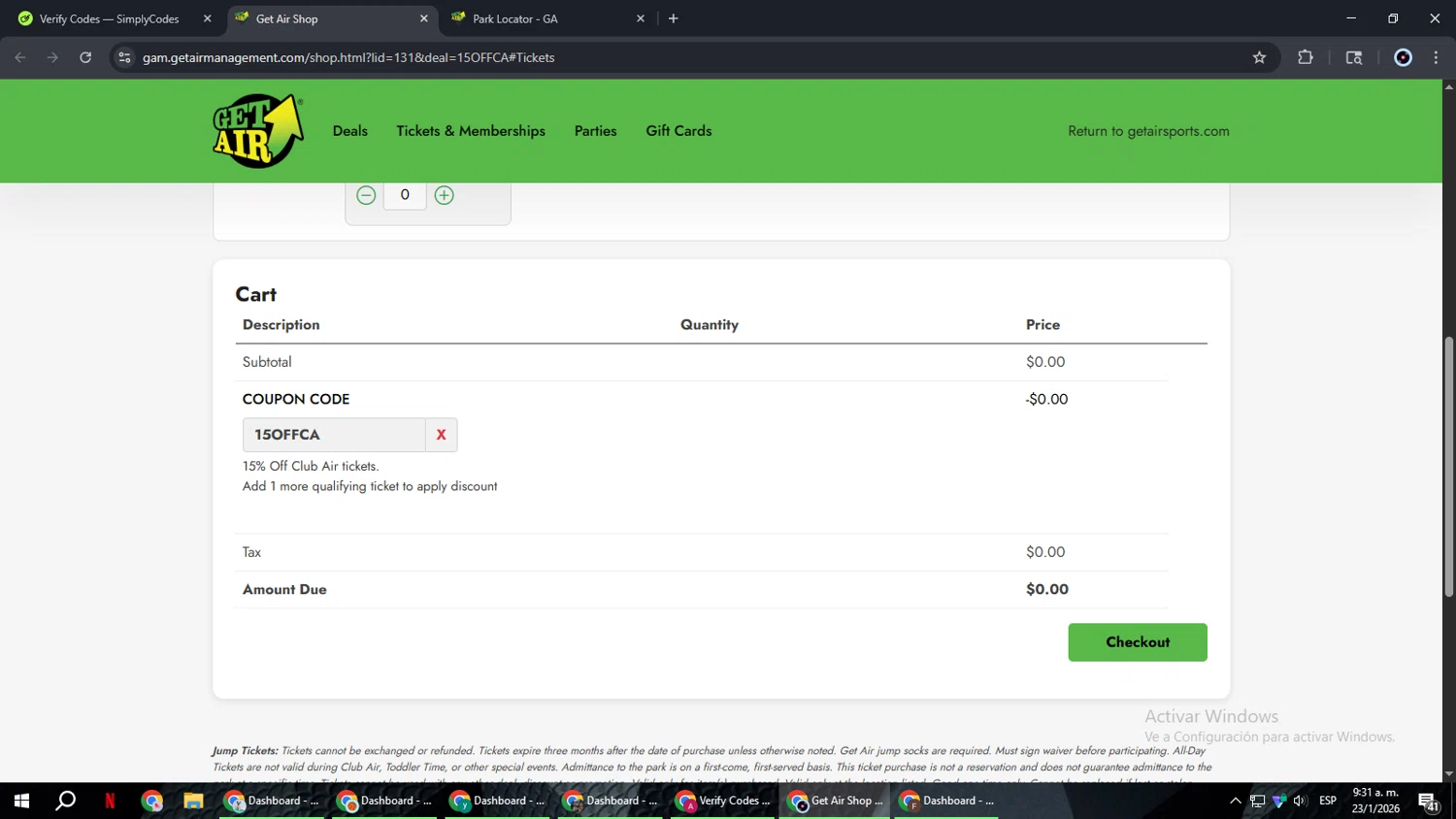Viewport: 1456px width, 819px height.
Task: Switch to Get Air Shop taskbar window
Action: click(834, 801)
